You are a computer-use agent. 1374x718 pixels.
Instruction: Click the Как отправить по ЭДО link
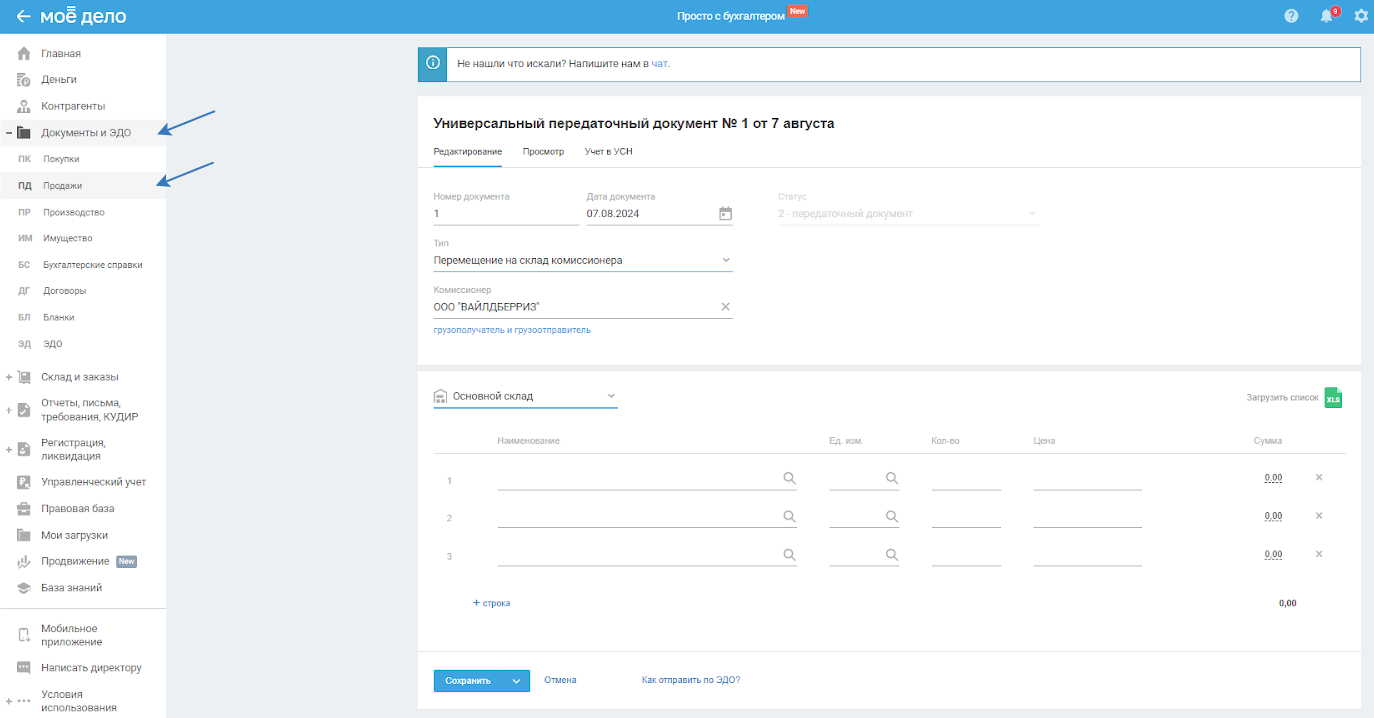(690, 680)
